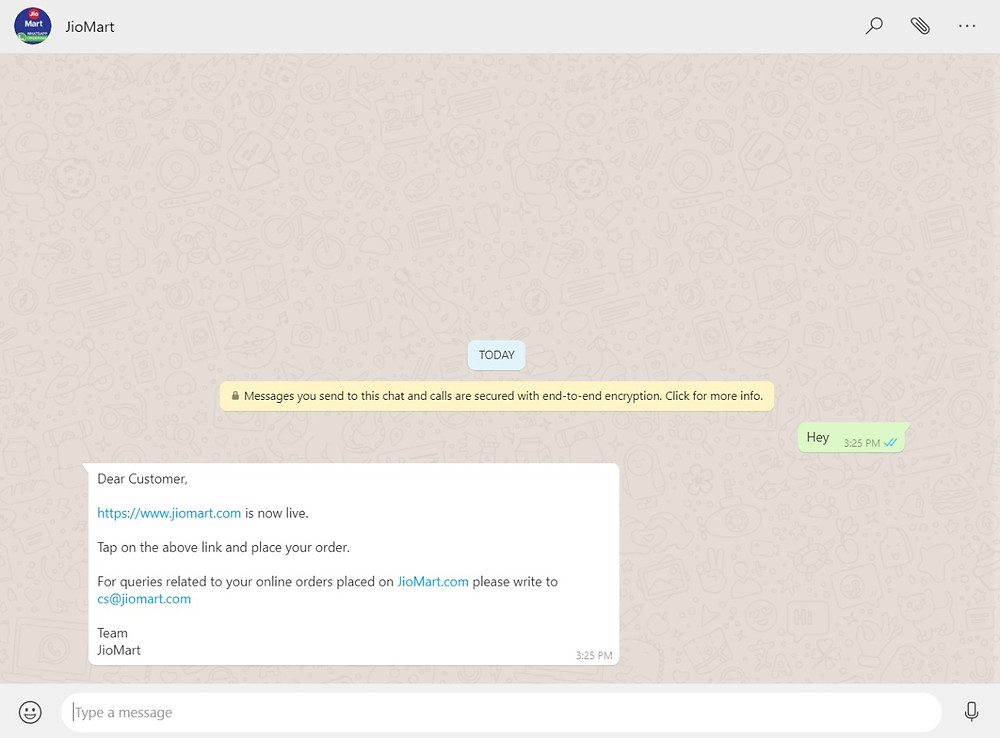Click the lock icon in encryption notice
Screen dimensions: 1000x738
[235, 395]
